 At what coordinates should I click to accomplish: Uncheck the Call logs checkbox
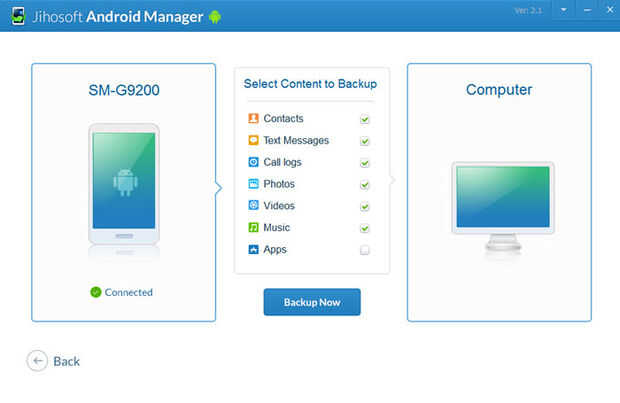point(365,163)
